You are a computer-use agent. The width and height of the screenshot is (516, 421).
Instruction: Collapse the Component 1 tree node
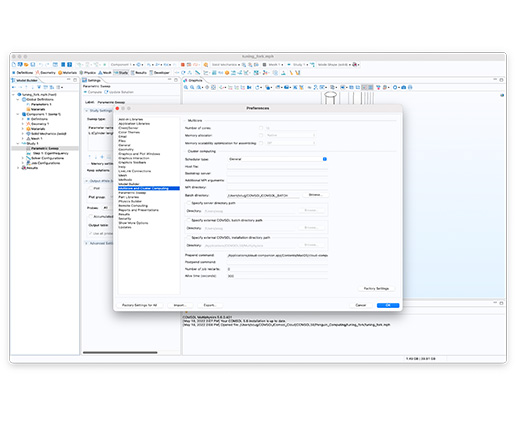point(18,114)
